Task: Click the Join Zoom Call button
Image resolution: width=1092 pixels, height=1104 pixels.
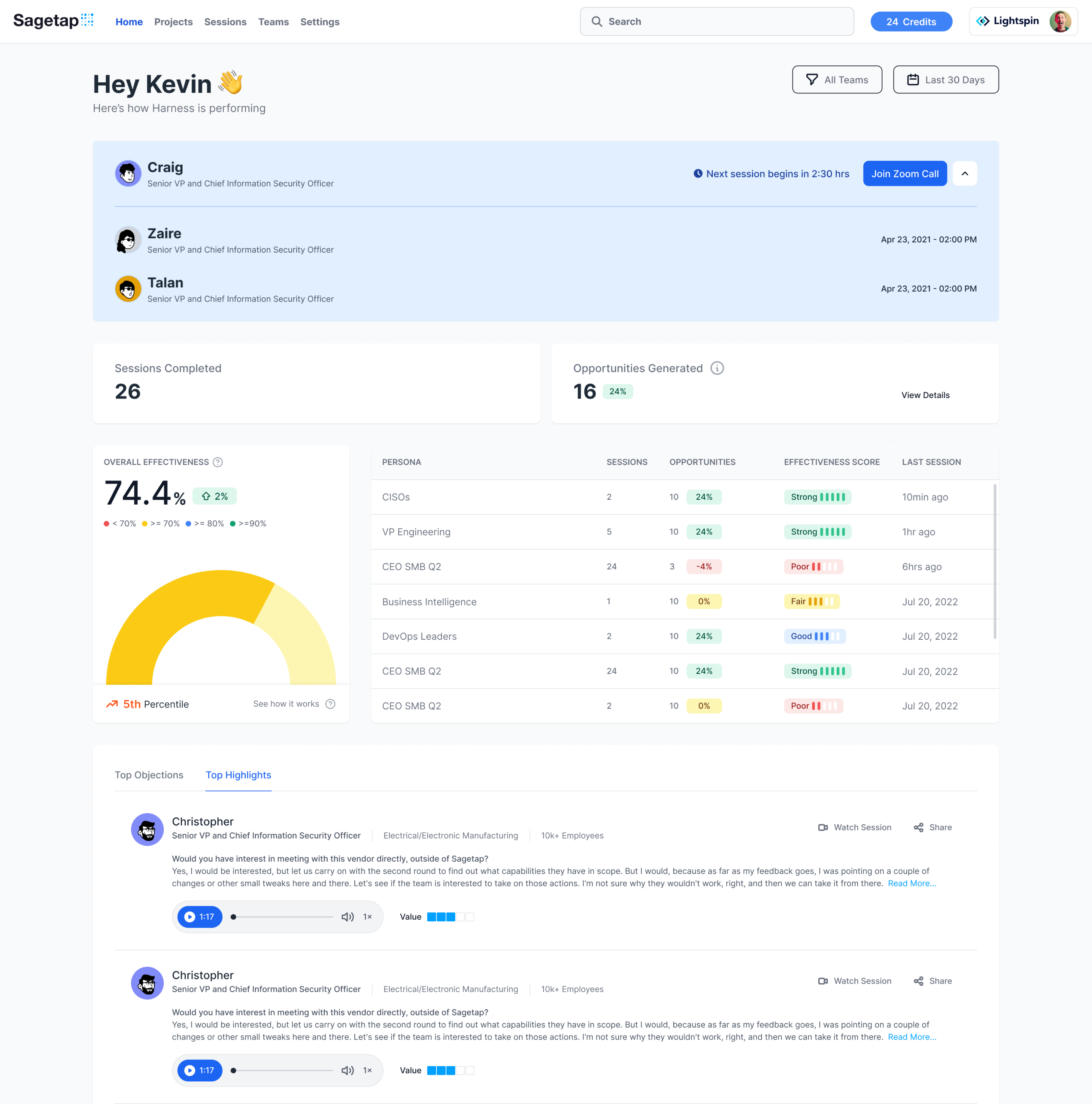Action: [x=904, y=174]
